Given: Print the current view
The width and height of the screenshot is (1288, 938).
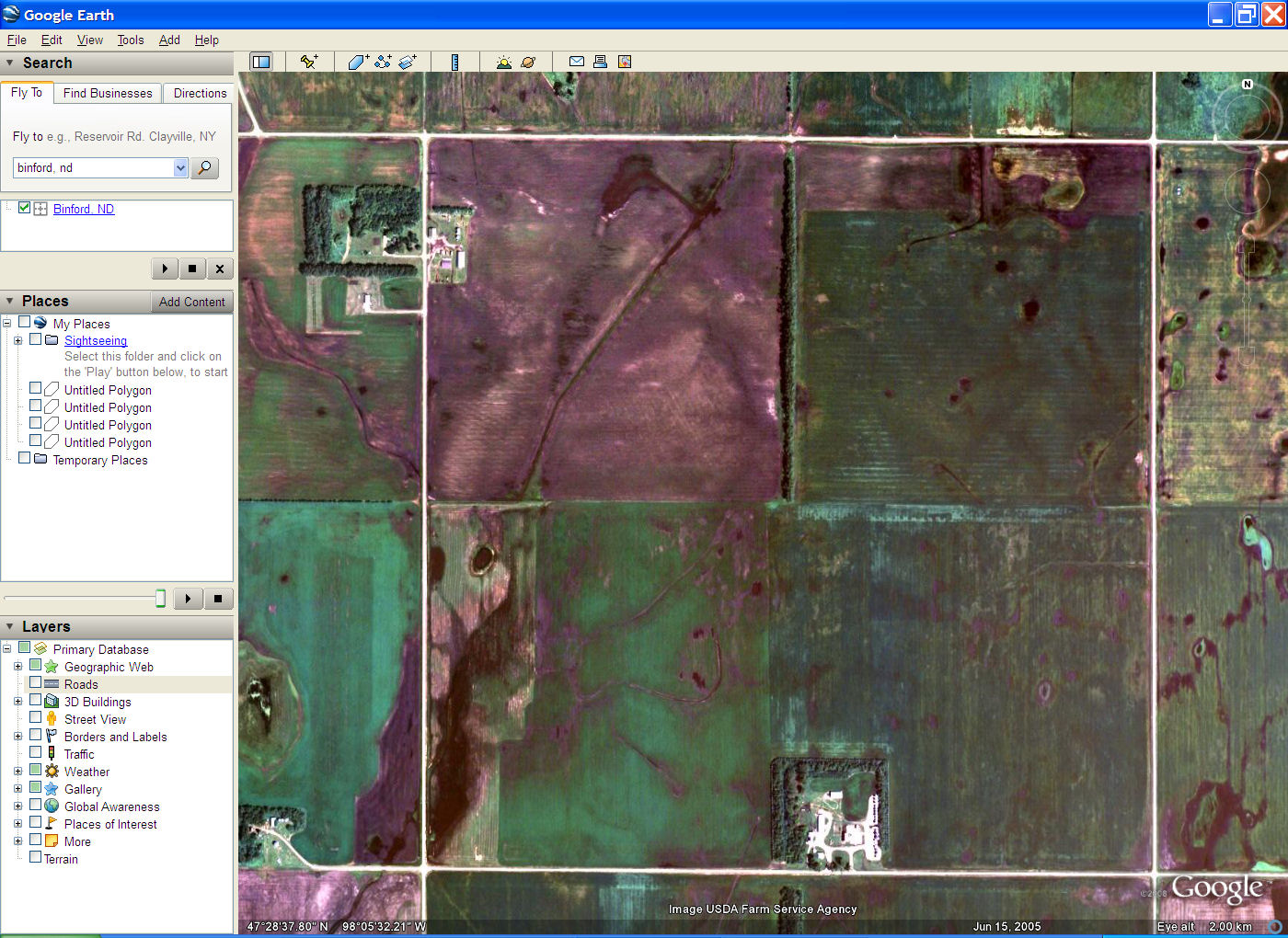Looking at the screenshot, I should tap(600, 62).
